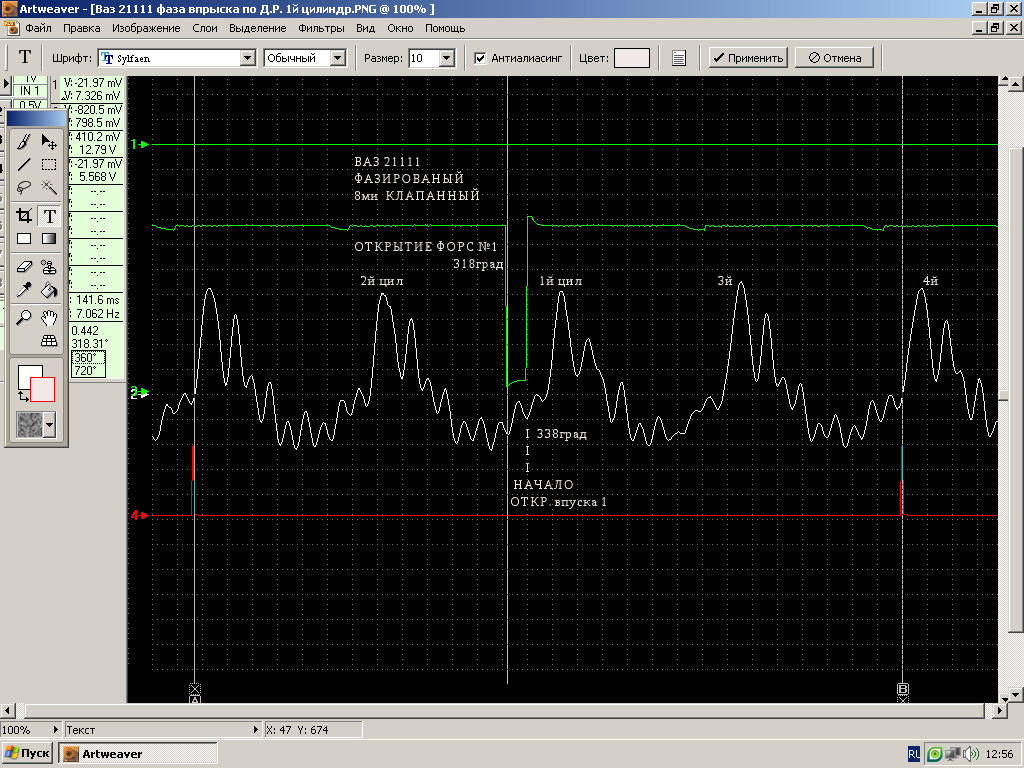The width and height of the screenshot is (1024, 768).
Task: Select the Eyedropper color picker tool
Action: (24, 291)
